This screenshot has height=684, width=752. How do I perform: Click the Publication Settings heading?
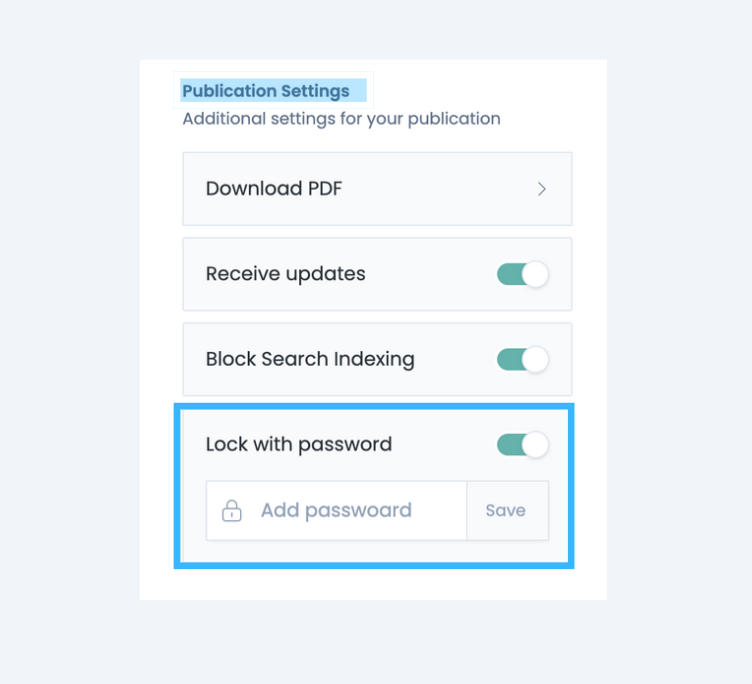[266, 91]
